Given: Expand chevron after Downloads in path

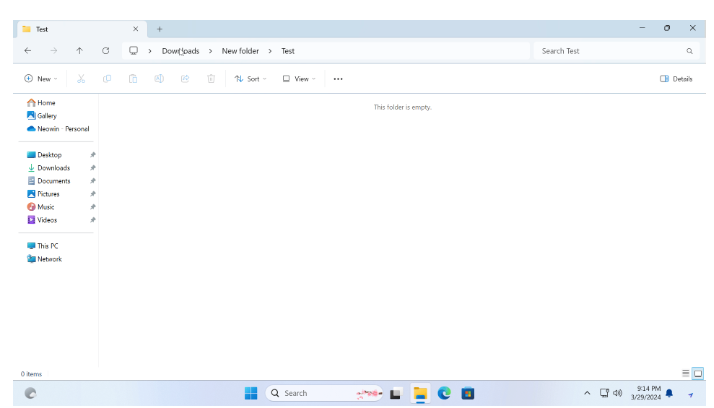Looking at the screenshot, I should 210,51.
